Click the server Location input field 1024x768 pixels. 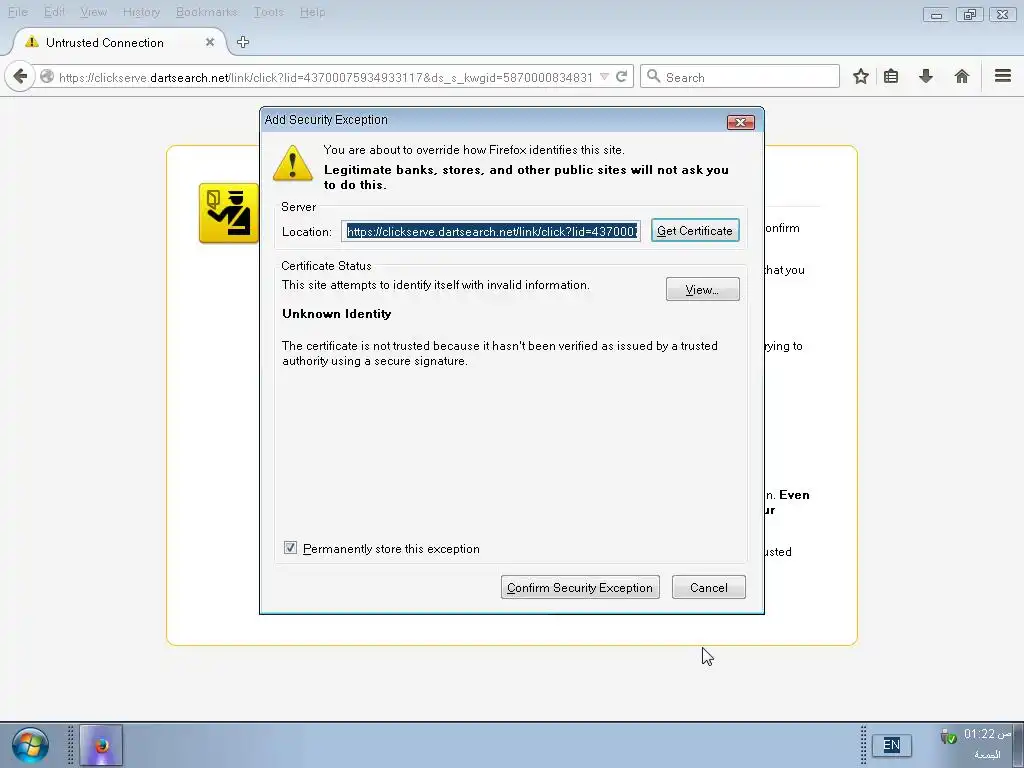pyautogui.click(x=490, y=231)
